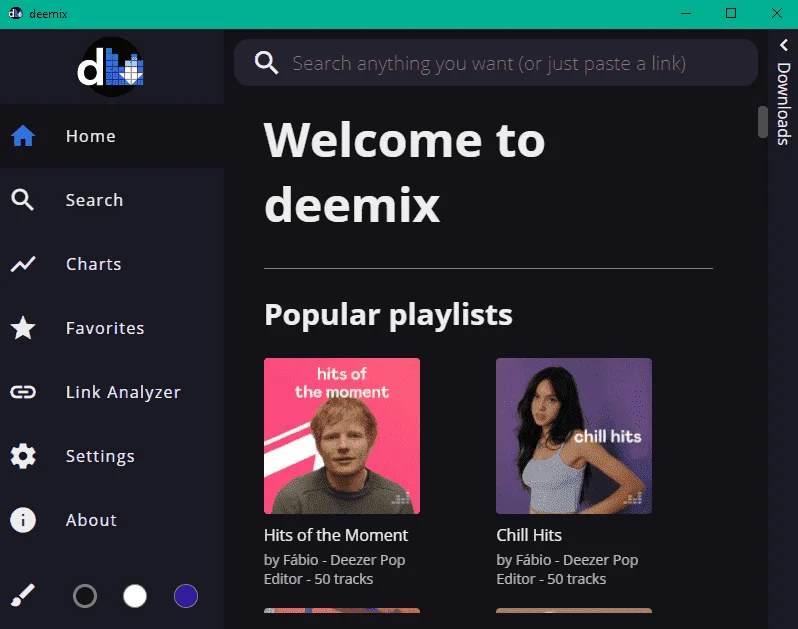Open the Chill Hits playlist cover
Viewport: 798px width, 629px height.
tap(574, 436)
